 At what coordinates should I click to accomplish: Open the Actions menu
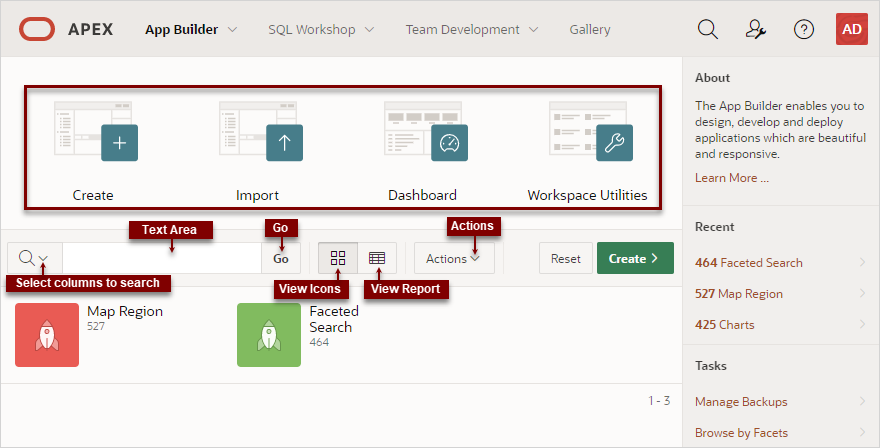coord(454,258)
